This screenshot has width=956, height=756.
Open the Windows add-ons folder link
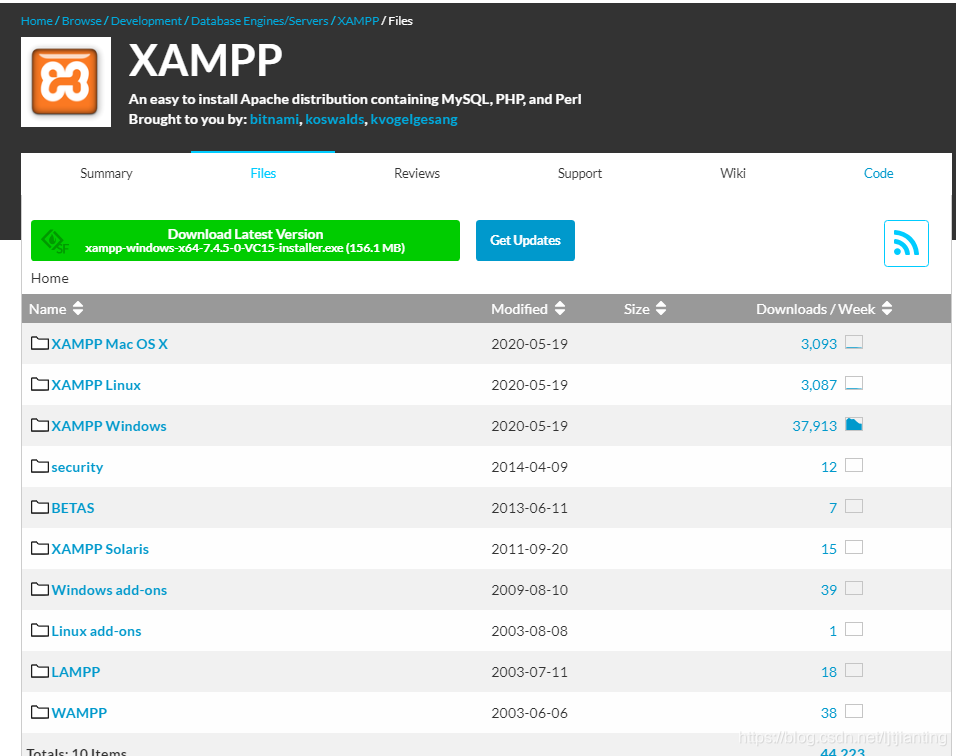pos(109,590)
